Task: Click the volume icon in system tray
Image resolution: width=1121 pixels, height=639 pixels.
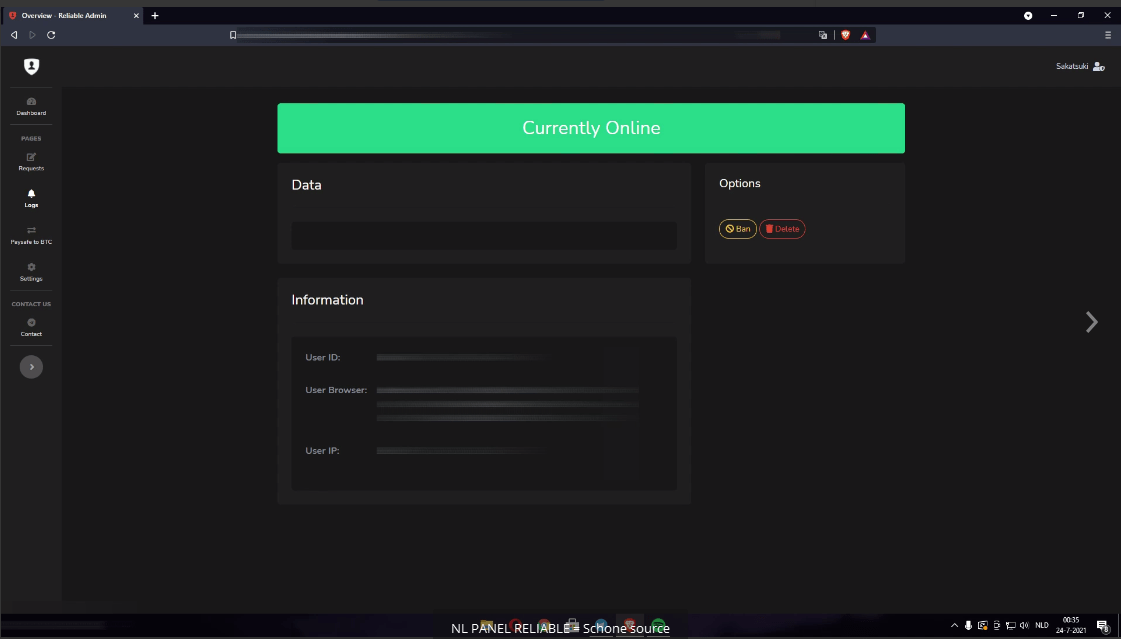Action: coord(1023,625)
